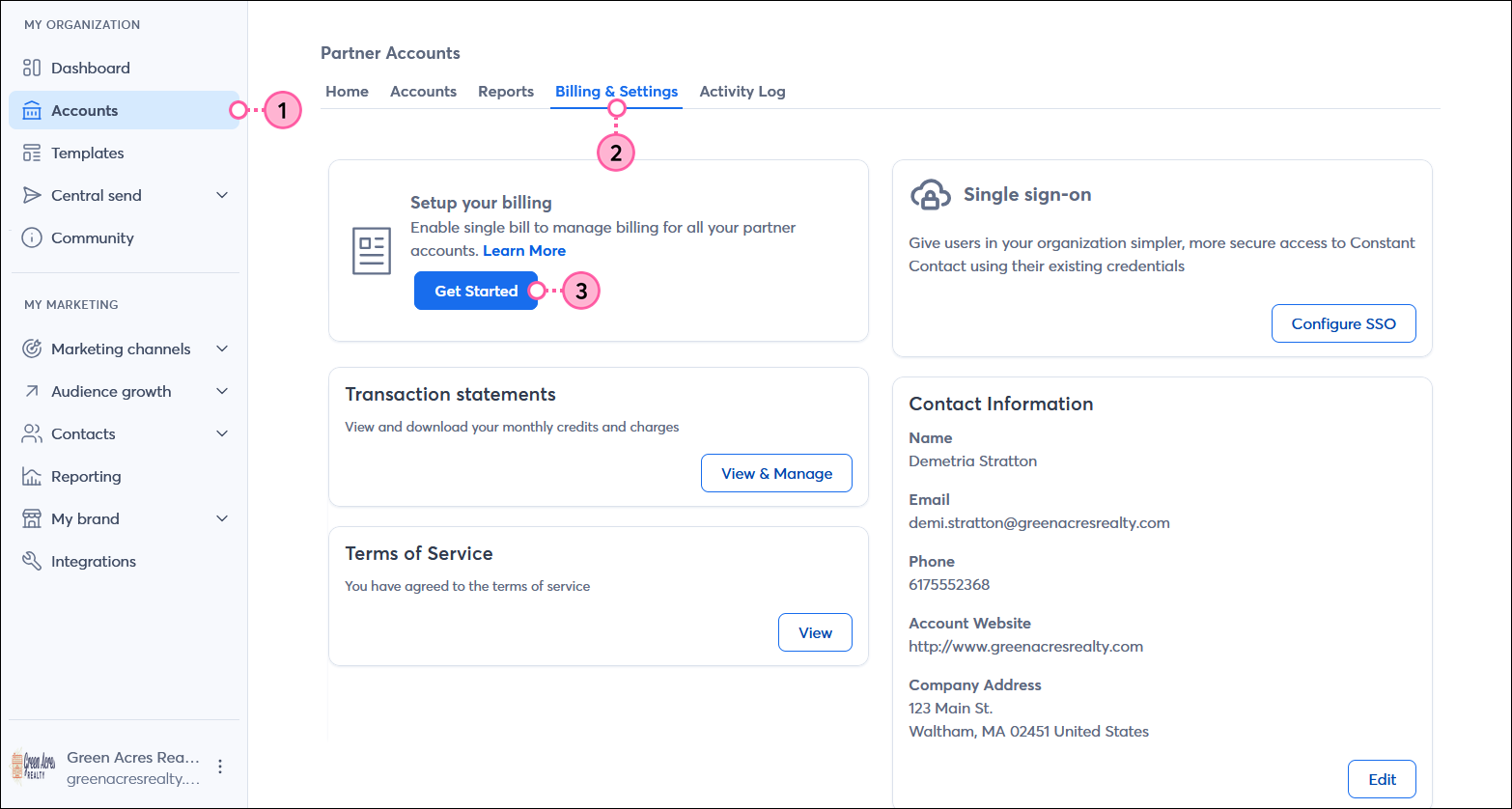1512x809 pixels.
Task: Click the Green Acres Rea... account name
Action: click(x=133, y=757)
